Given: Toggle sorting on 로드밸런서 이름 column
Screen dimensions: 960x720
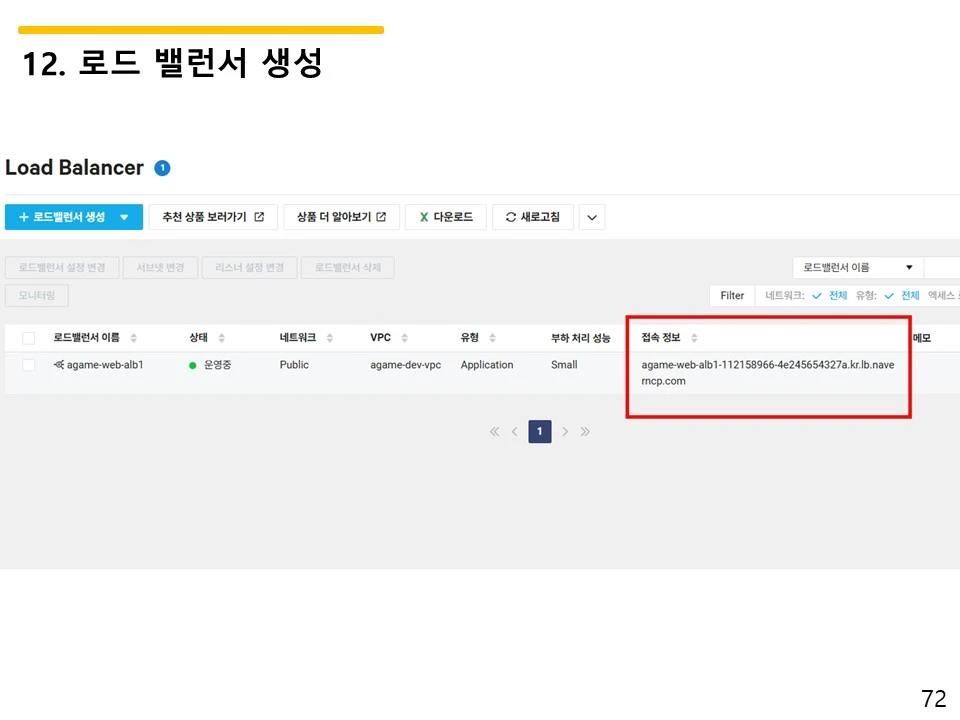Looking at the screenshot, I should (135, 337).
